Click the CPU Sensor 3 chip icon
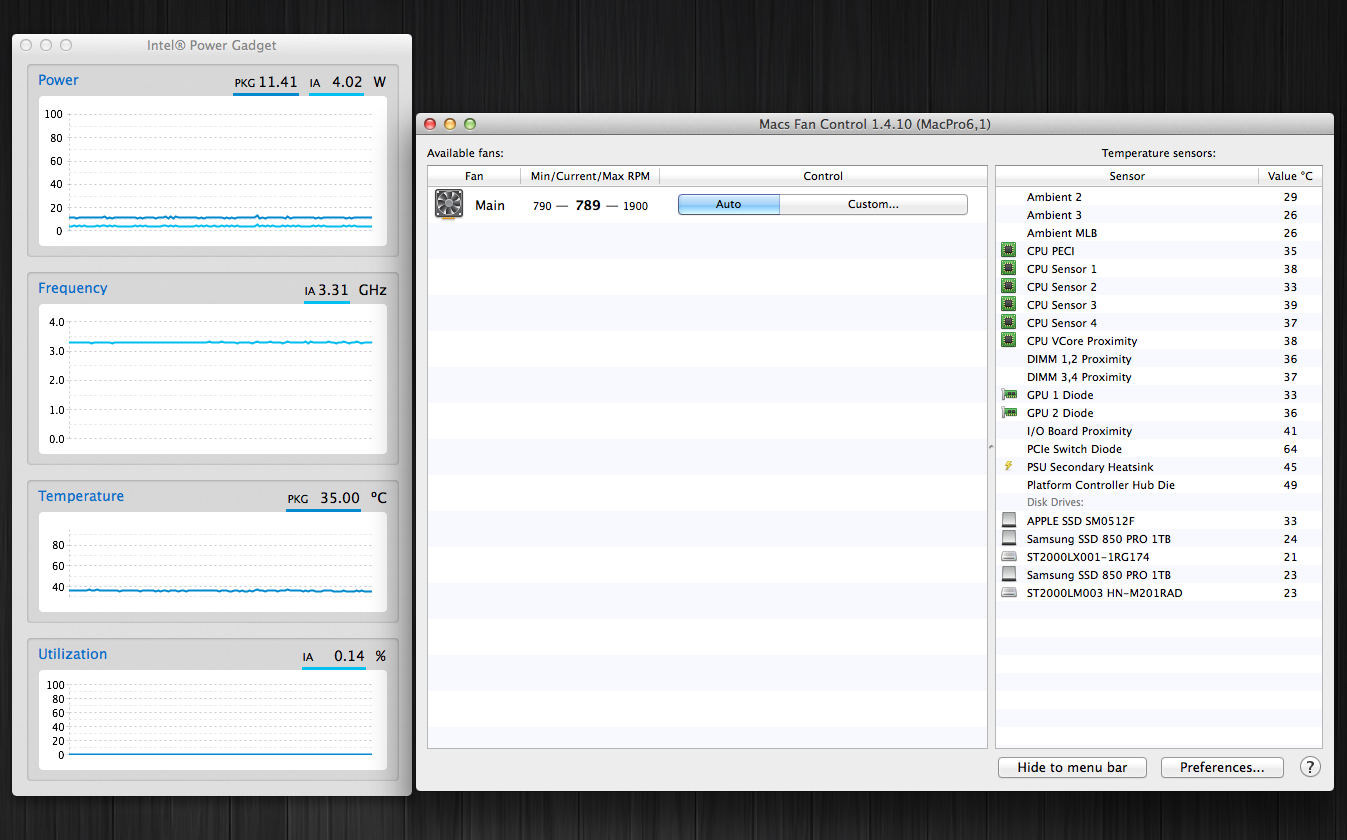 click(x=1008, y=305)
